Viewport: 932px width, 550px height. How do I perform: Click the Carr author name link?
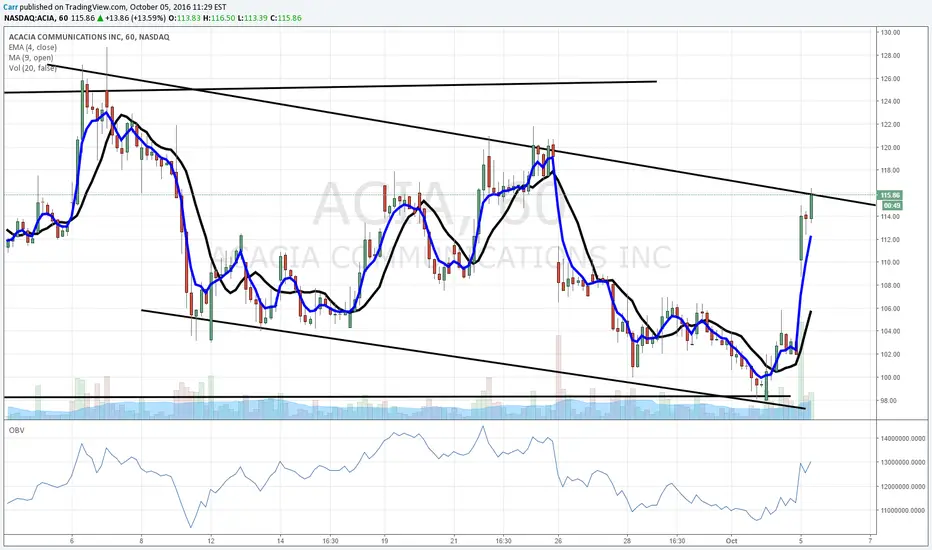10,7
